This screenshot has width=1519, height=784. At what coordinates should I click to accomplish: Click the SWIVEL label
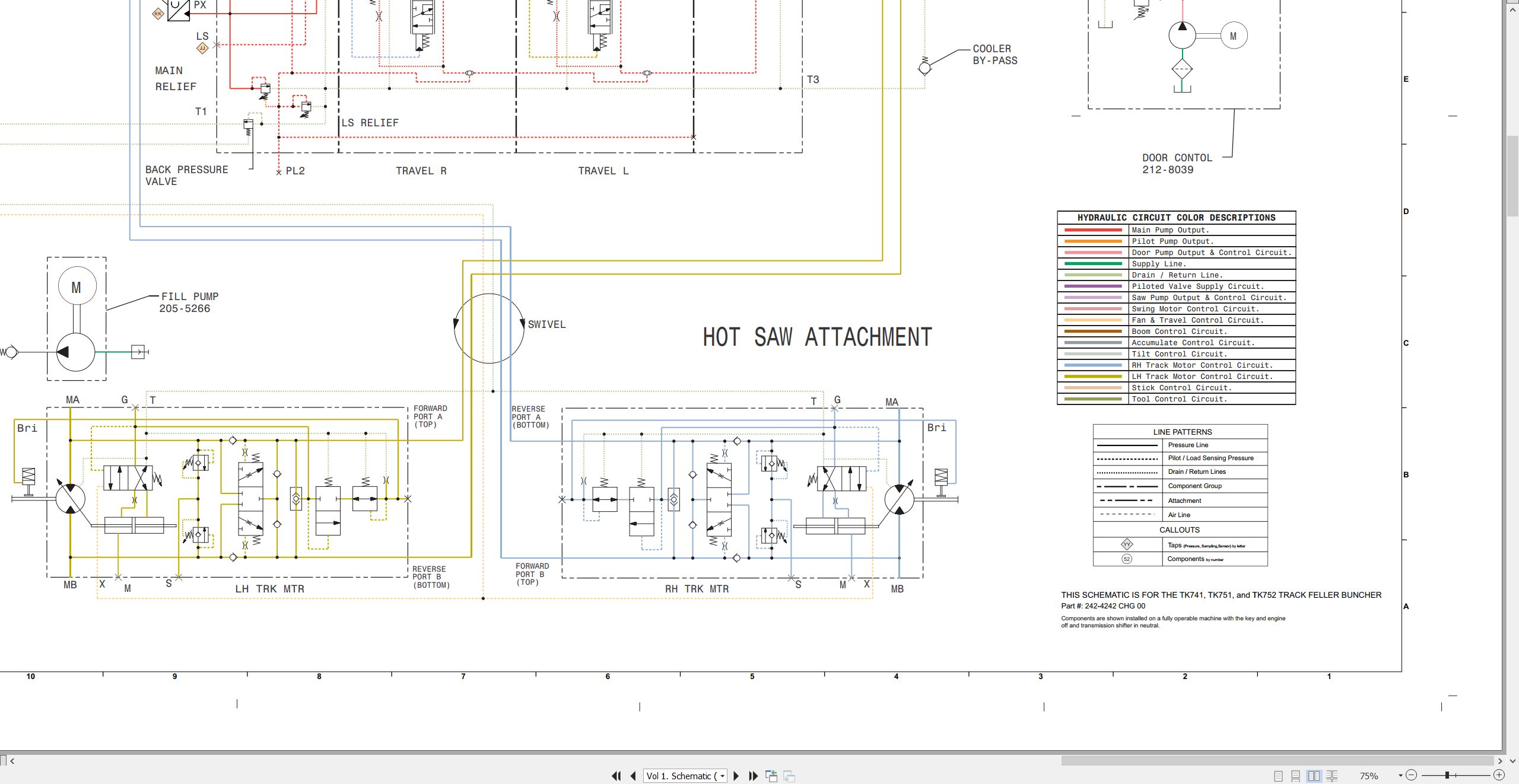point(546,324)
